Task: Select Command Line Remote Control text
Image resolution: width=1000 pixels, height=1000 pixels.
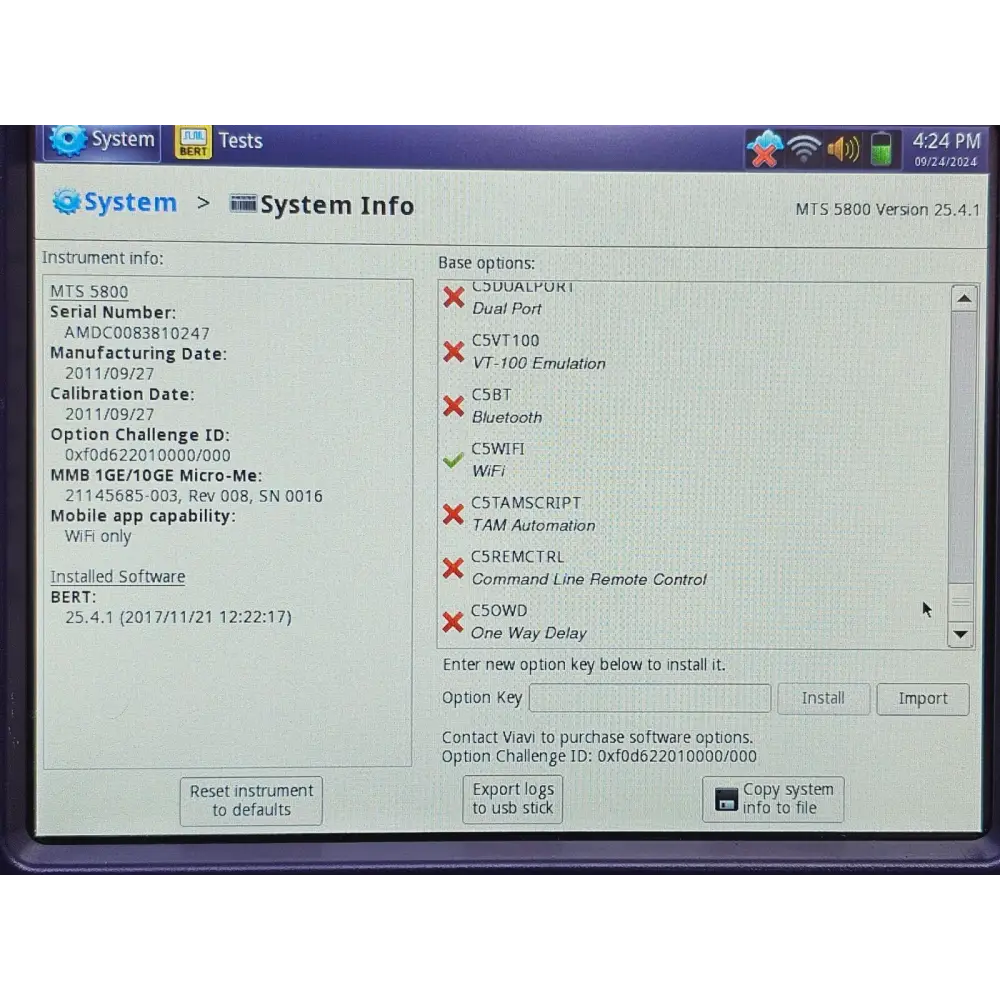Action: pos(589,579)
